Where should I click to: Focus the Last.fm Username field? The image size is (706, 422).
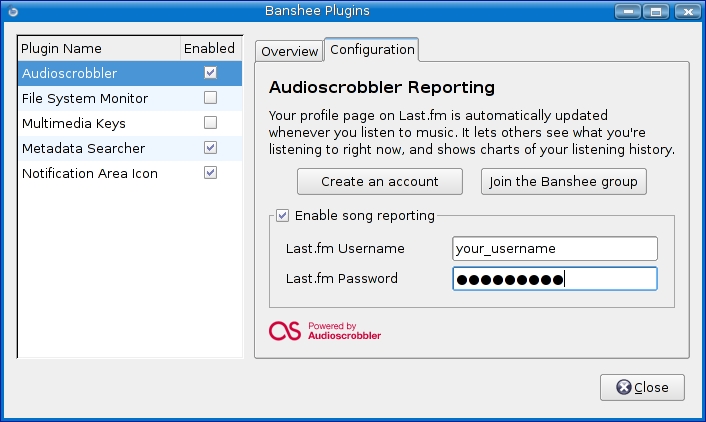554,248
